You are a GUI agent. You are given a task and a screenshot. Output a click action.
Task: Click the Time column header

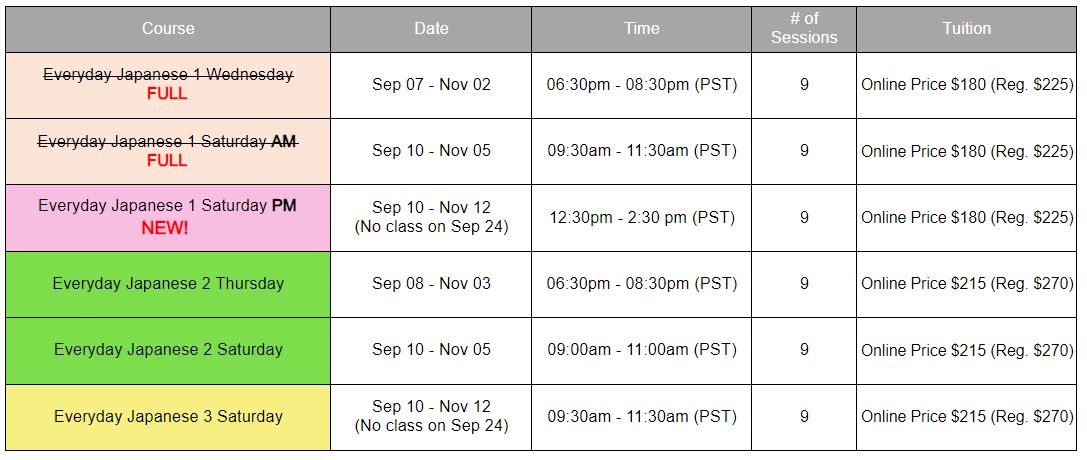(641, 29)
